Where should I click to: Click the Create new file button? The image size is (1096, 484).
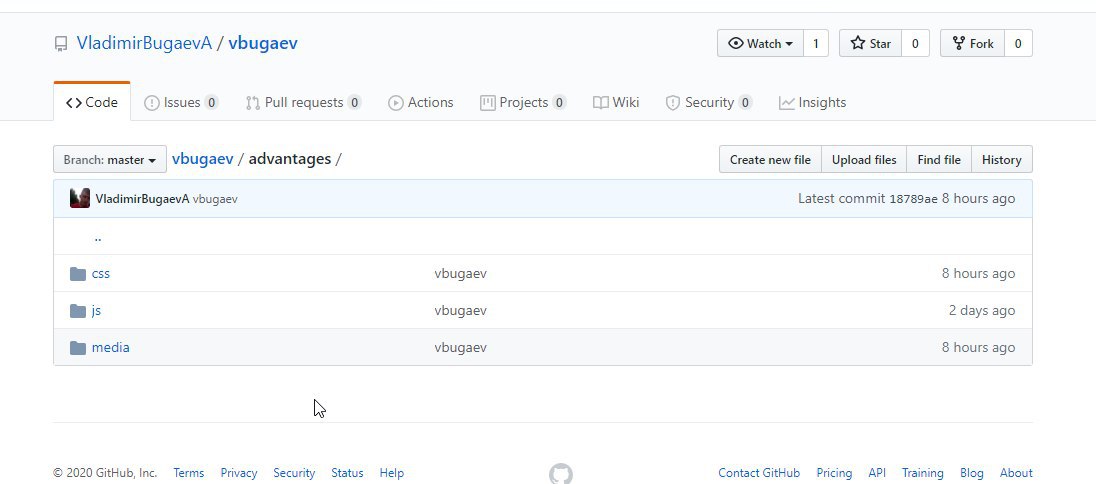[x=770, y=159]
